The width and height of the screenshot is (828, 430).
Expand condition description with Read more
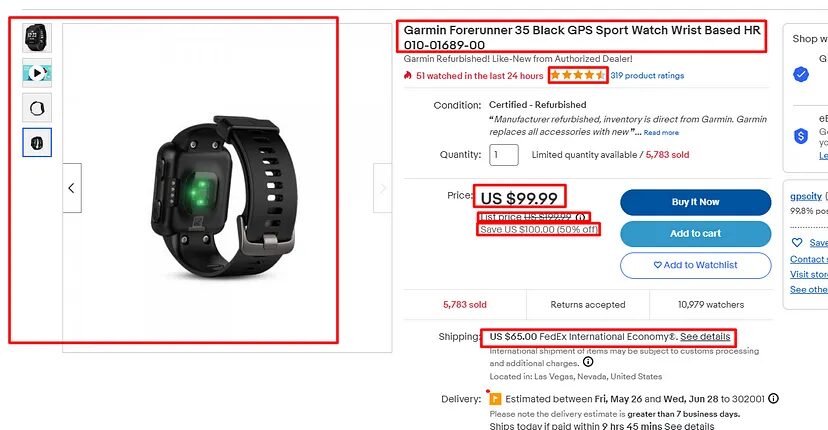click(661, 133)
